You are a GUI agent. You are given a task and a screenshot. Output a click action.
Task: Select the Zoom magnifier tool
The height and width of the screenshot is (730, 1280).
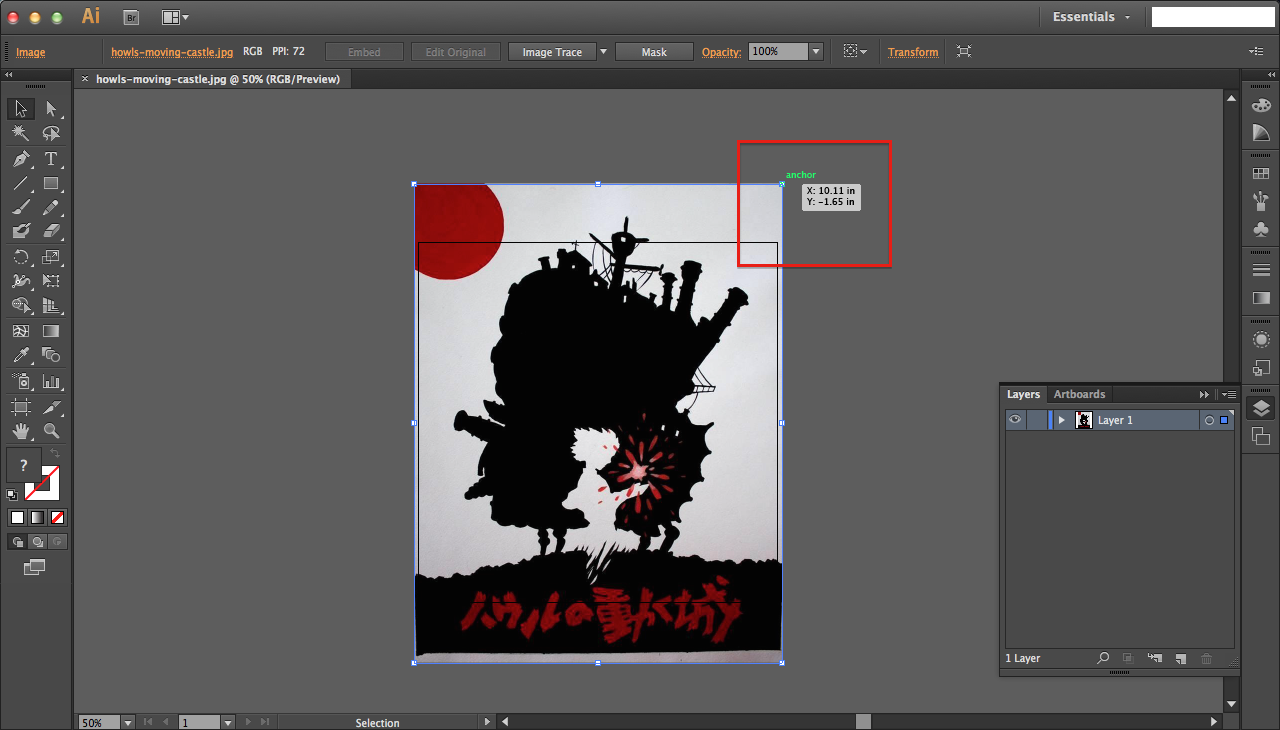coord(51,432)
